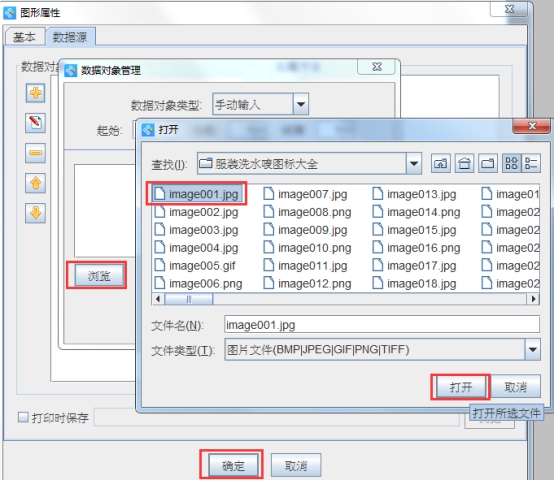Click the edit data object pencil icon

35,123
